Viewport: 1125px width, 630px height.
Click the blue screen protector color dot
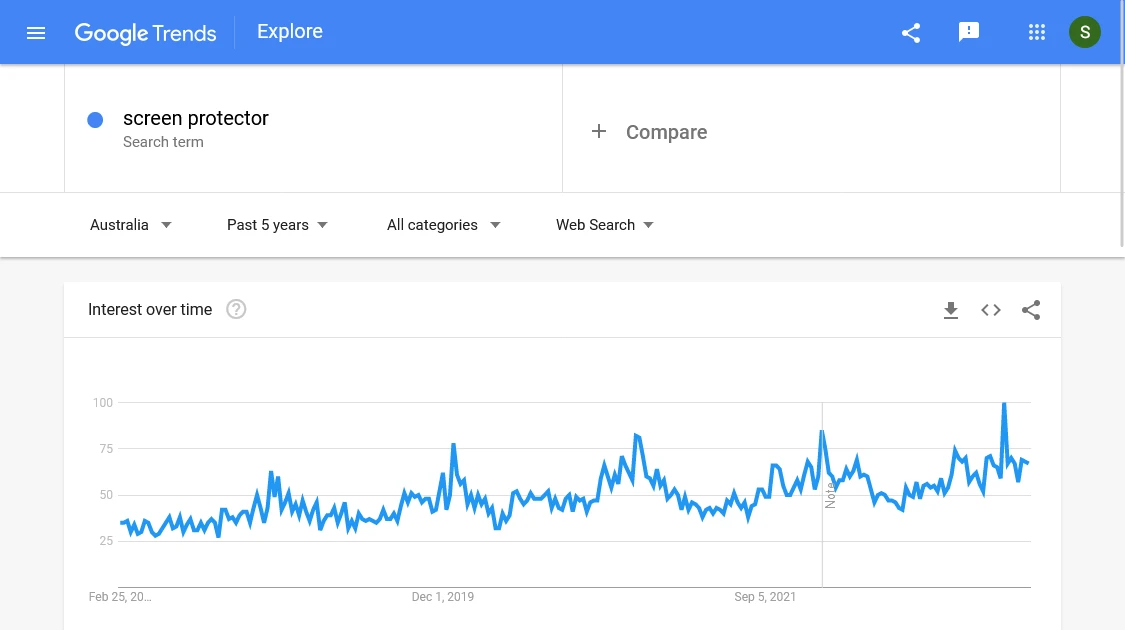pos(95,120)
